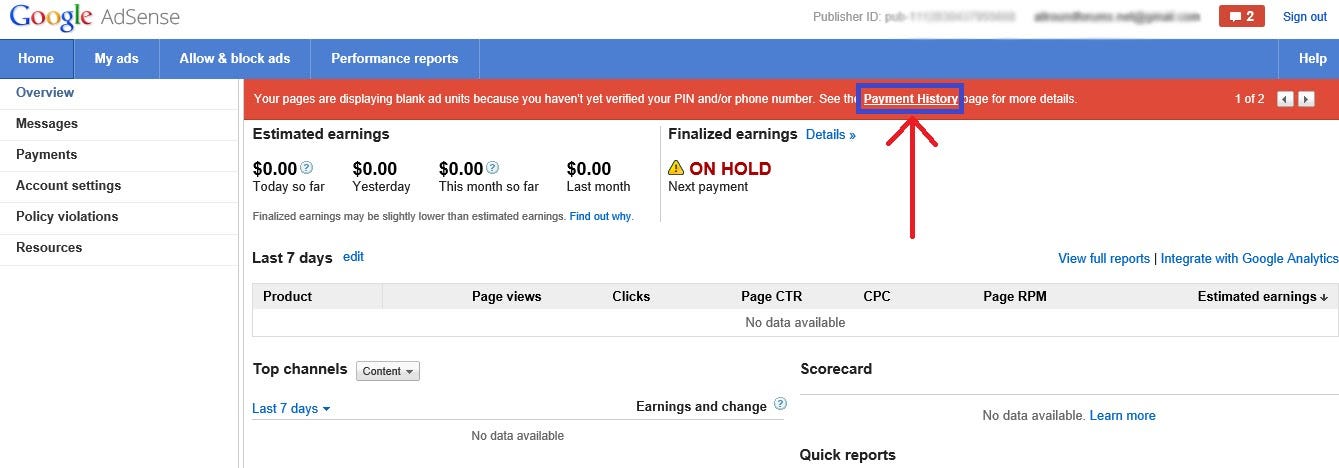The width and height of the screenshot is (1339, 468).
Task: Click the ON HOLD payment status text
Action: 730,169
